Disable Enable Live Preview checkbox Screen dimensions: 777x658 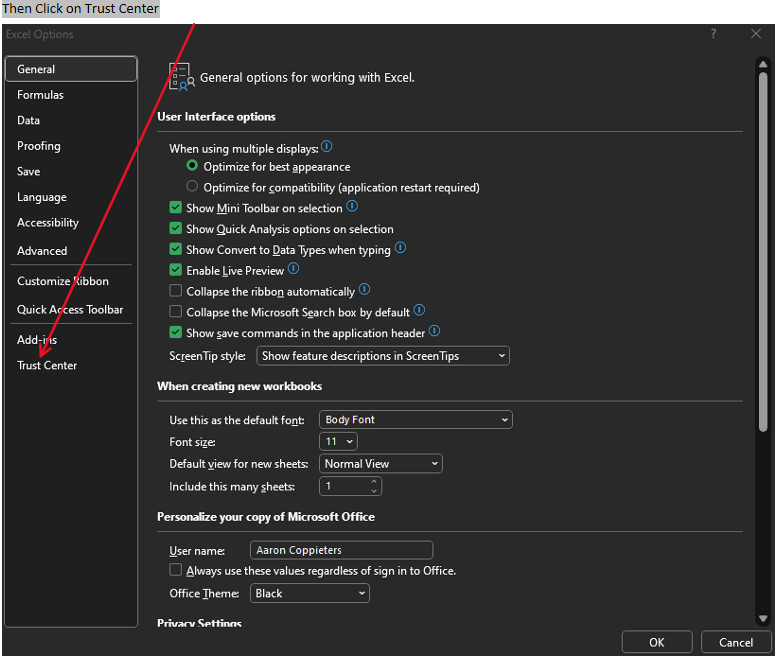coord(175,270)
